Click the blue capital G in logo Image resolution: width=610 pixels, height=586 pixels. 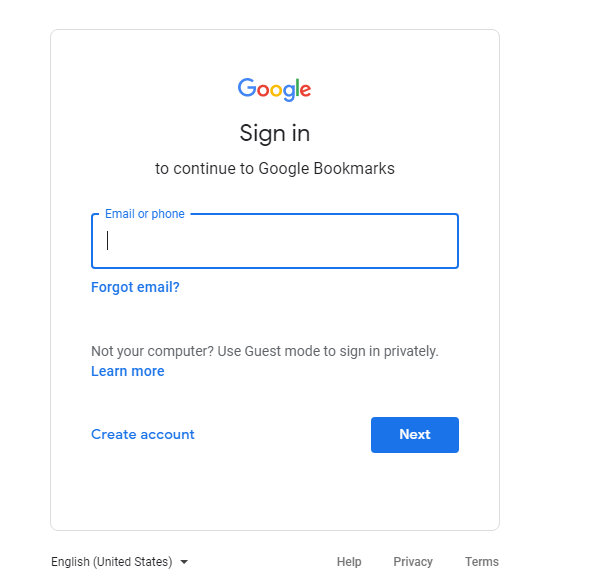pyautogui.click(x=246, y=88)
